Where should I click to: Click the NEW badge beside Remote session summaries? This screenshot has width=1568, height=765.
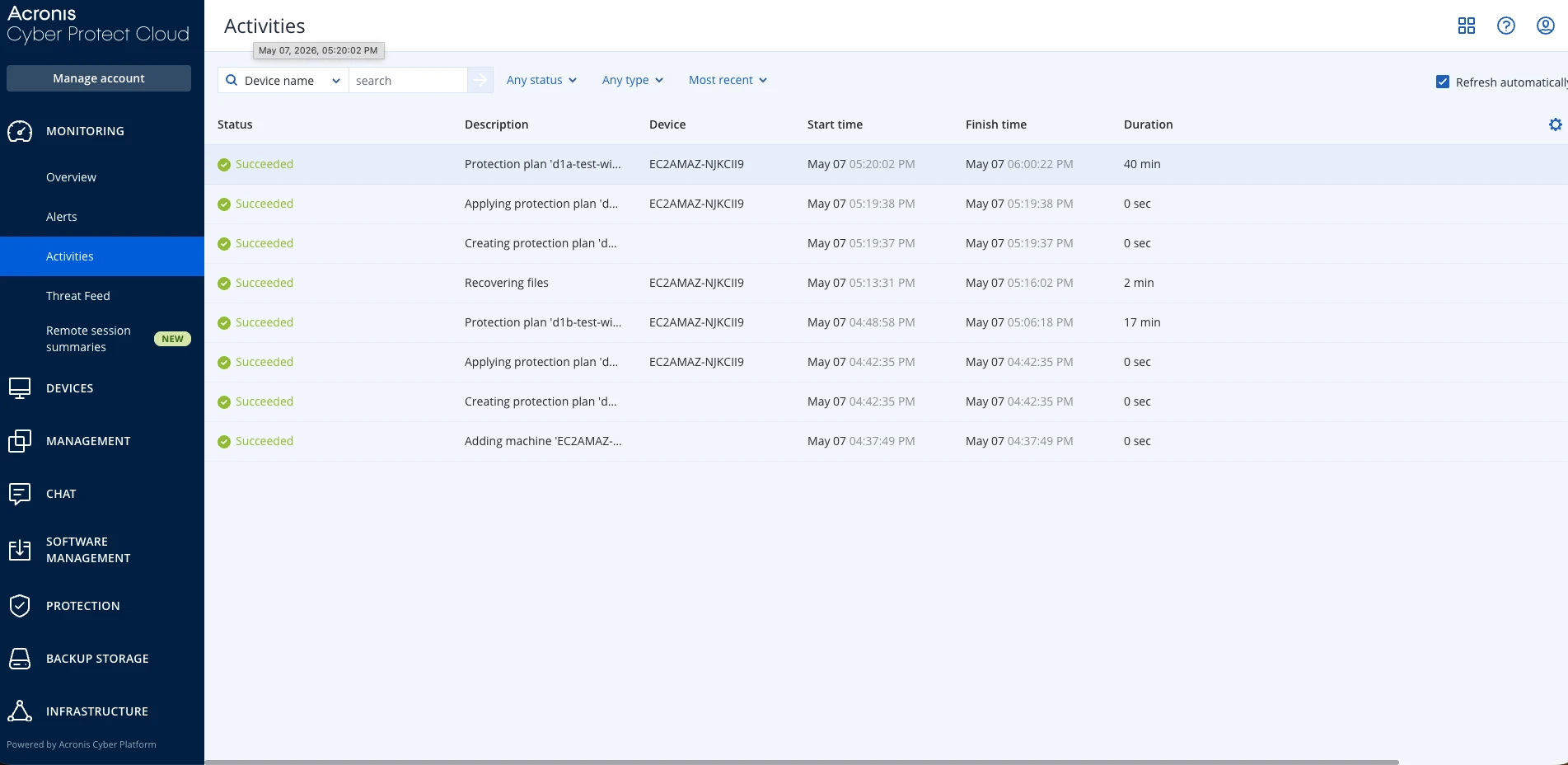pyautogui.click(x=172, y=339)
